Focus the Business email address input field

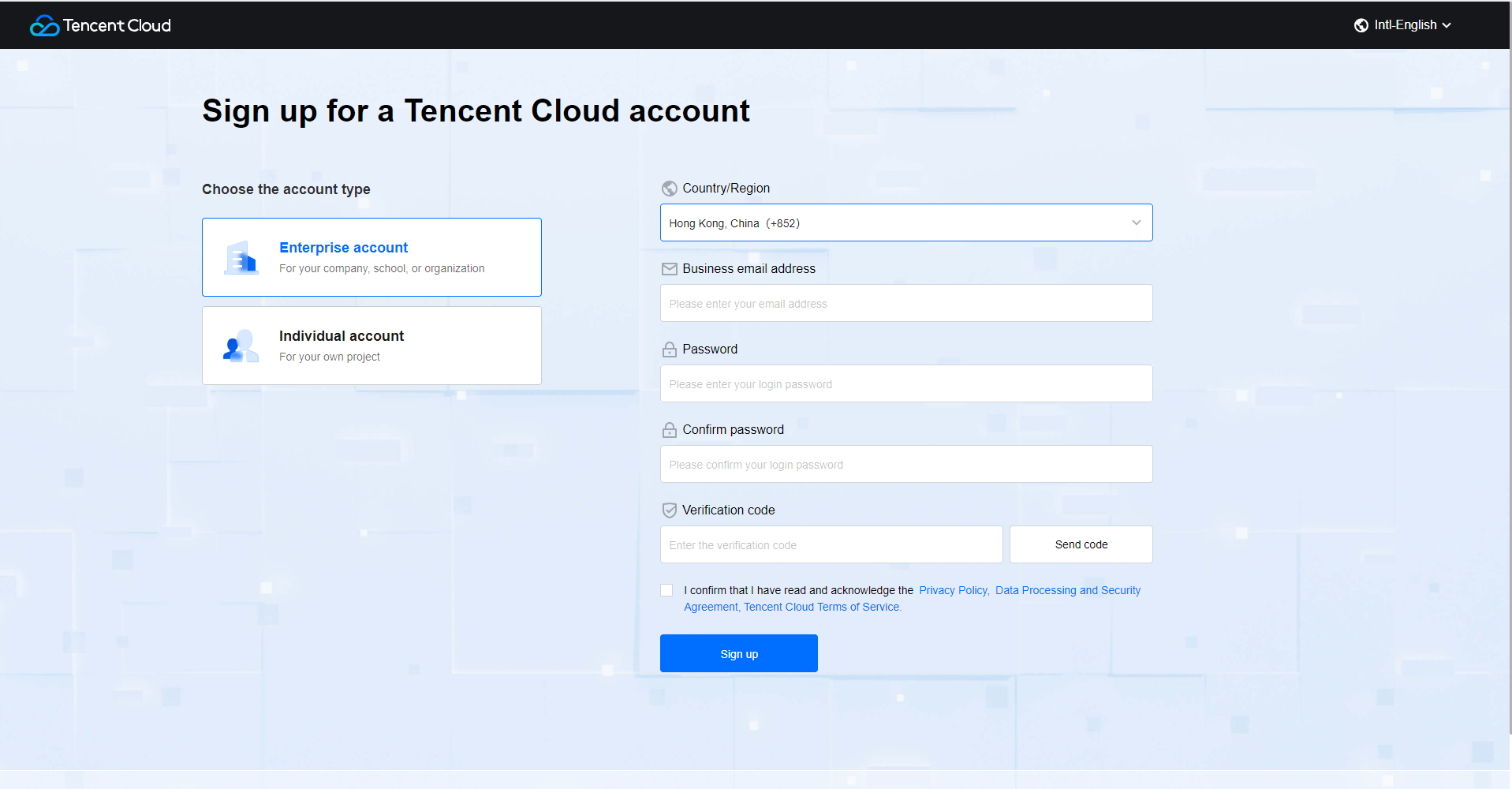905,303
